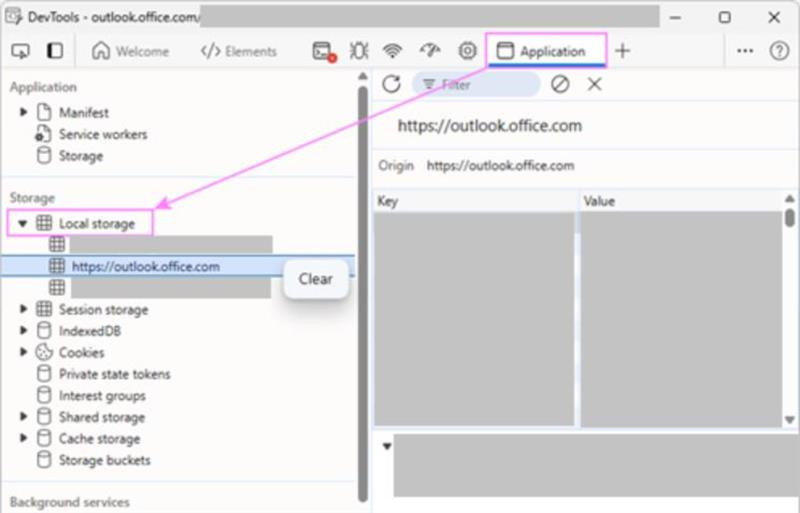Click the Help question mark icon
This screenshot has width=800, height=513.
tap(779, 51)
